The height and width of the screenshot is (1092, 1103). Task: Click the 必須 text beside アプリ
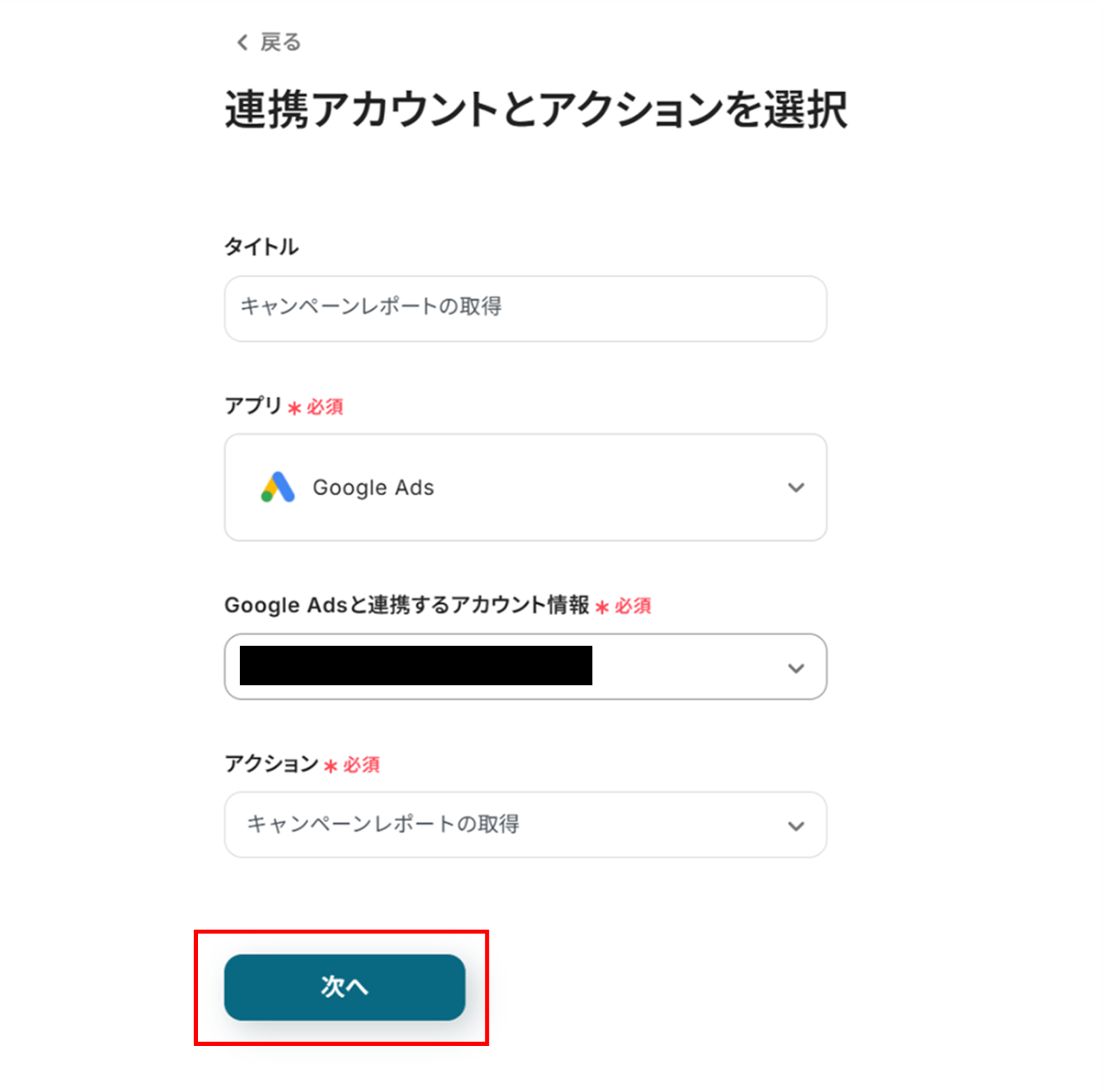[x=325, y=407]
